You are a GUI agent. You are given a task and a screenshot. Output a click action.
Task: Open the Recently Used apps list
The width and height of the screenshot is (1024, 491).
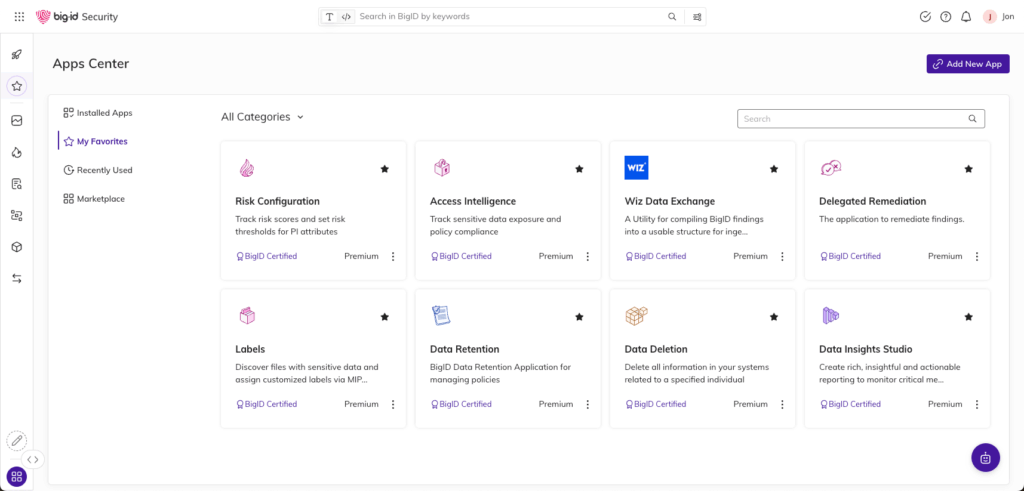coord(104,170)
